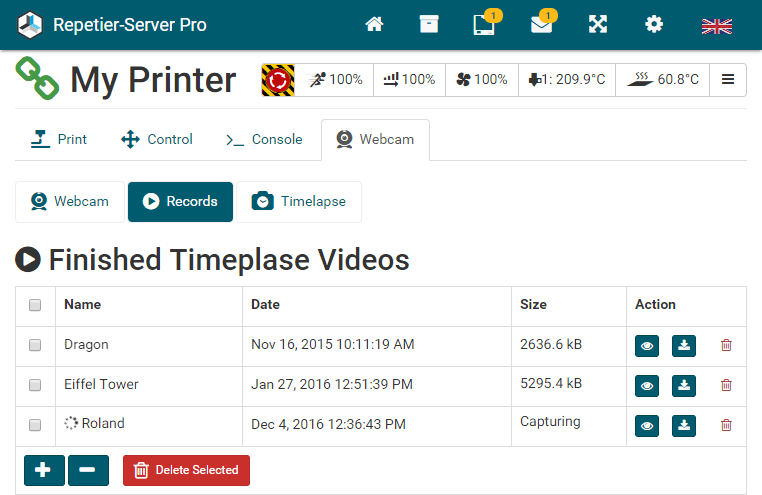762x495 pixels.
Task: Open global settings gear icon
Action: [x=654, y=25]
